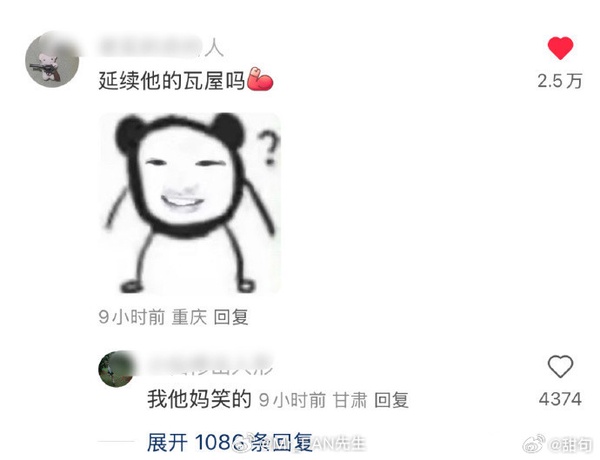Select the reply text 我他妈笑的
This screenshot has height=460, width=600.
199,399
